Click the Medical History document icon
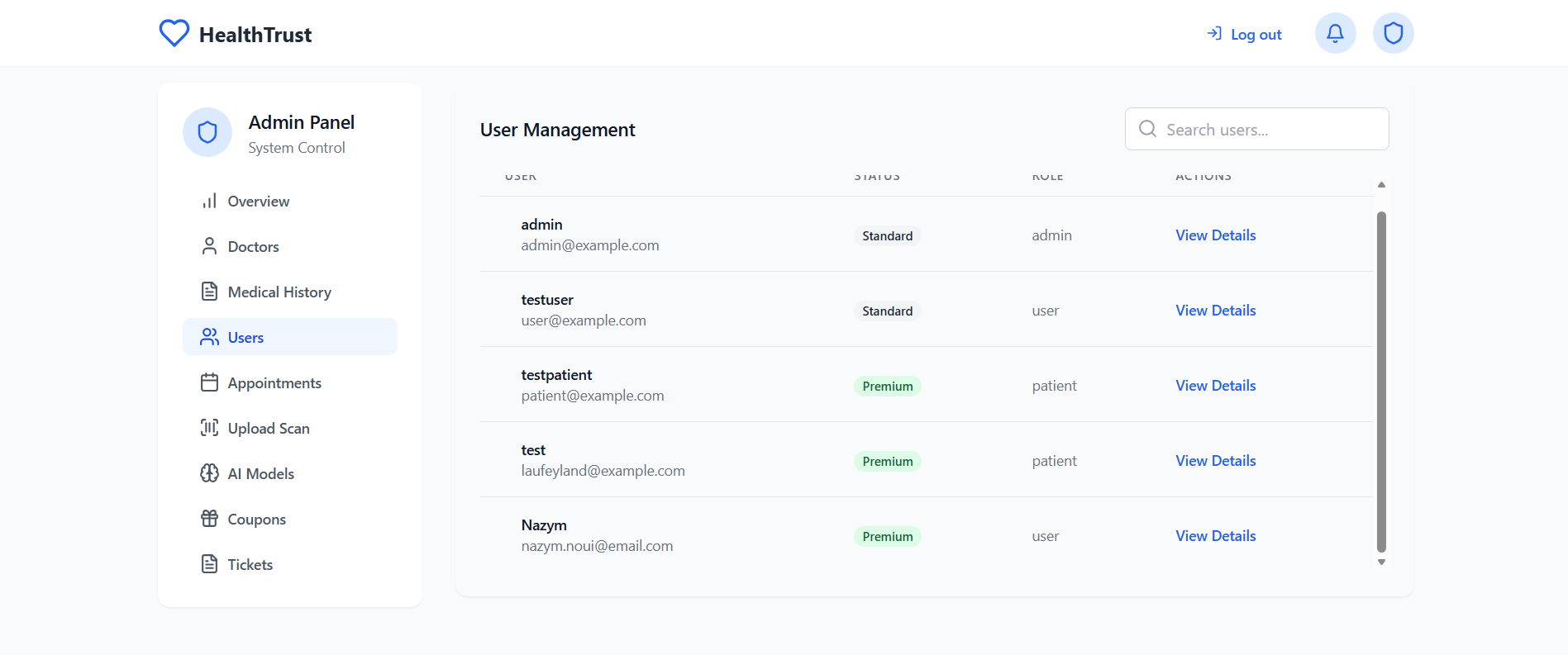 pos(210,292)
